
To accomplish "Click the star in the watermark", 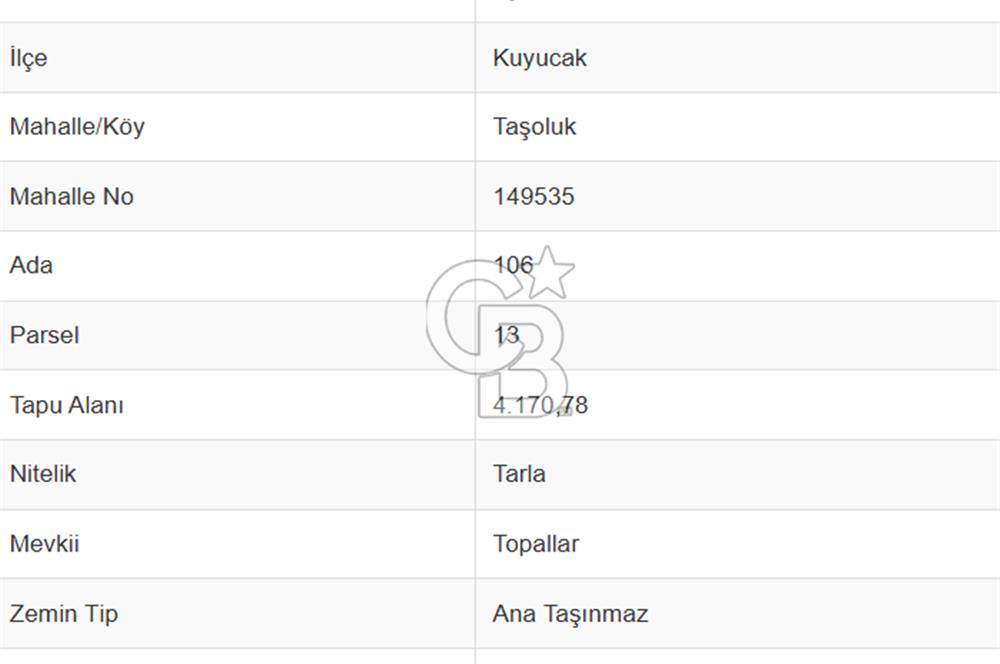I will tap(548, 273).
